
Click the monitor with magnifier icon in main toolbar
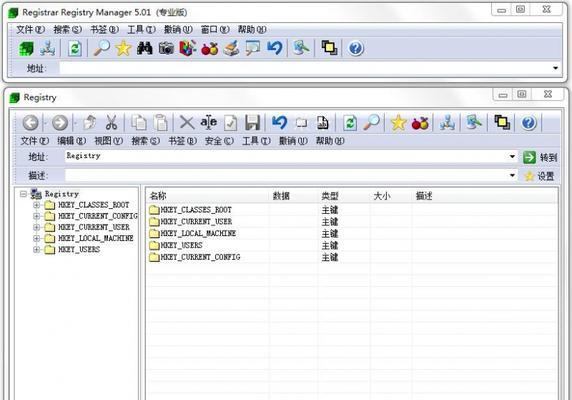click(x=253, y=48)
